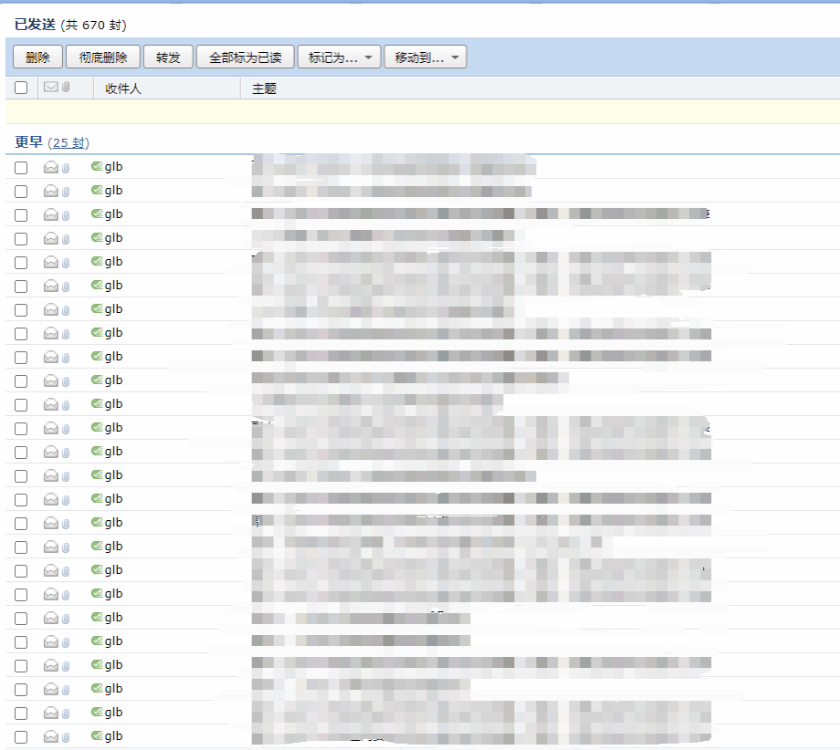840x750 pixels.
Task: Click the green status icon beside the first glb
Action: click(97, 166)
